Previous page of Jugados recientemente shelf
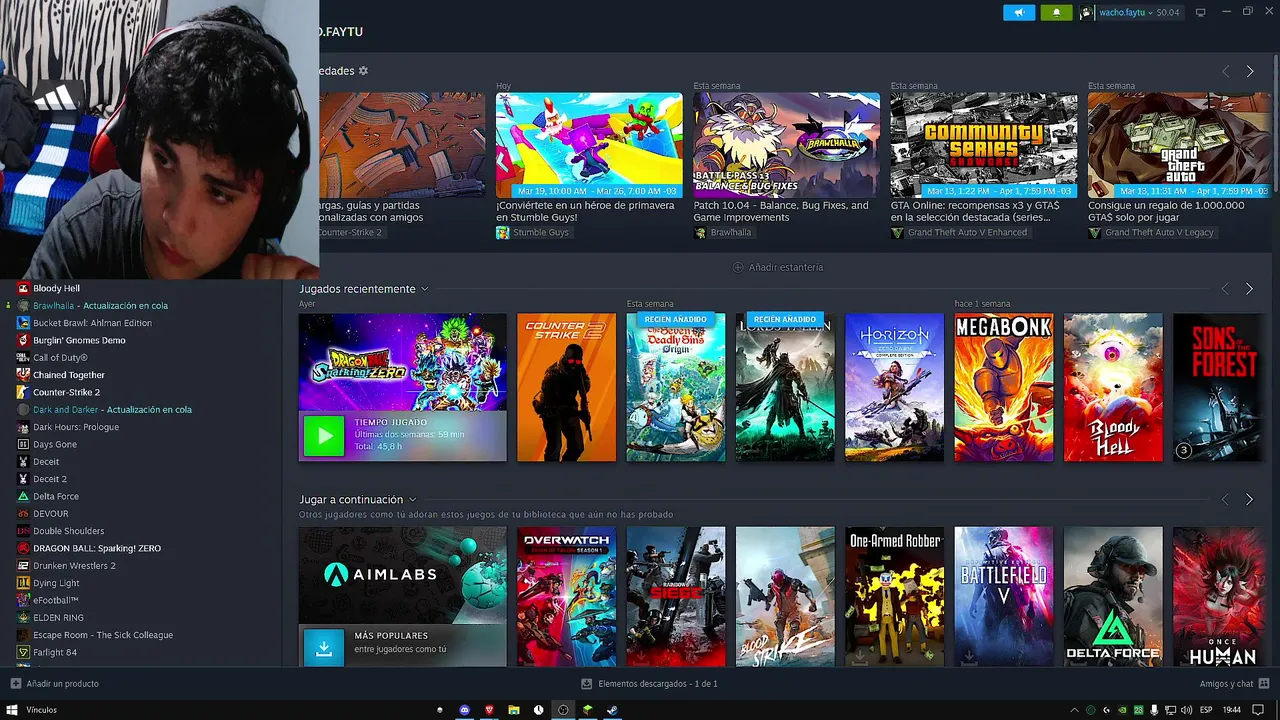1280x720 pixels. 1225,289
